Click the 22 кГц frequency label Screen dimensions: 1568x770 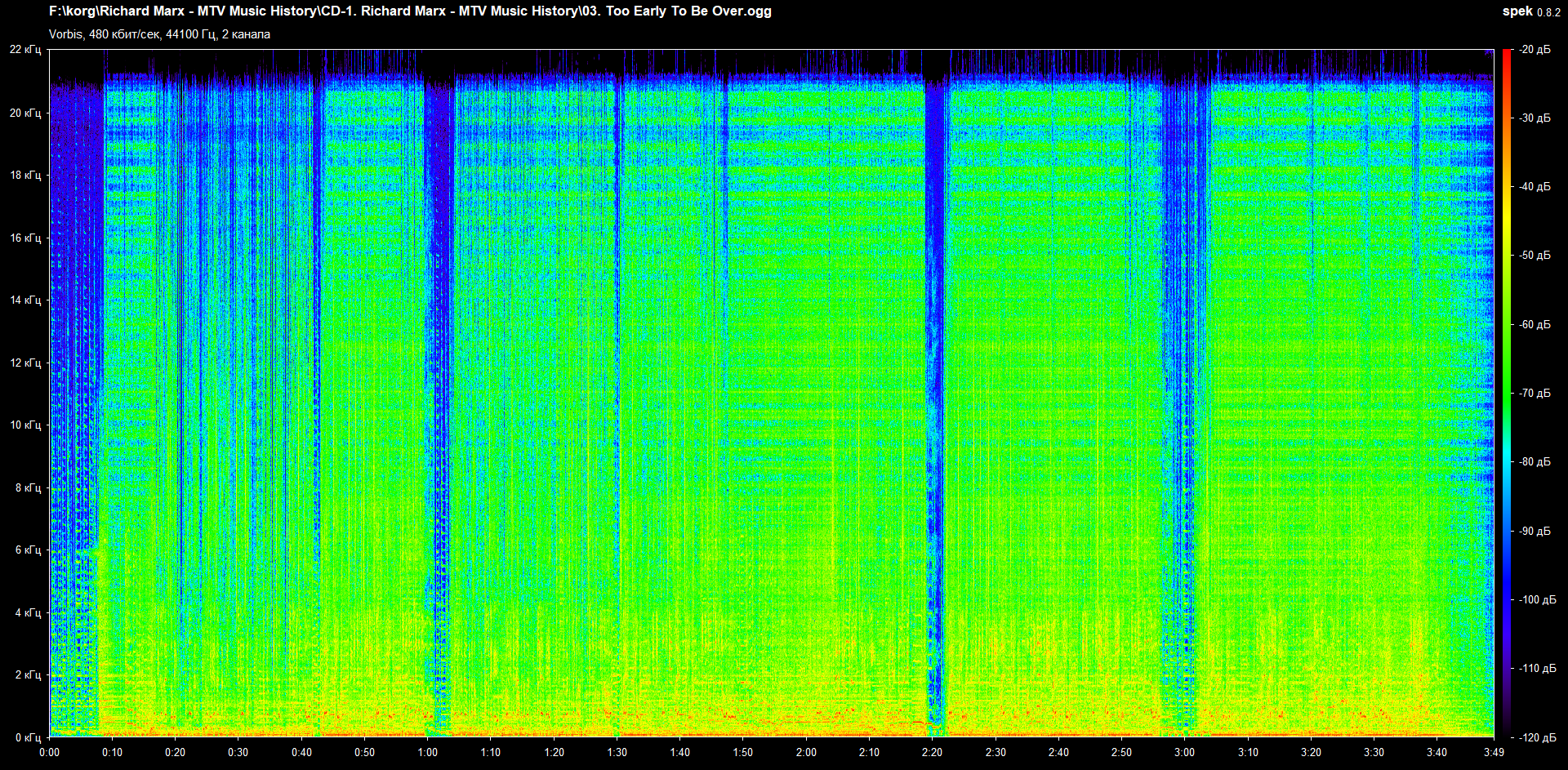tap(25, 50)
